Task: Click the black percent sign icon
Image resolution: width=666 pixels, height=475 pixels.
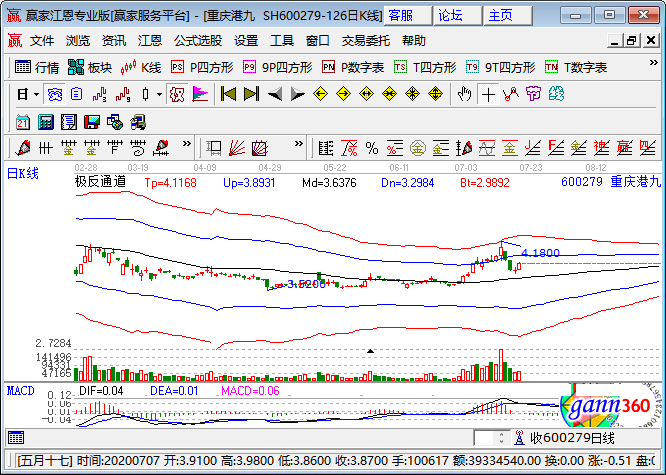Action: (x=372, y=148)
